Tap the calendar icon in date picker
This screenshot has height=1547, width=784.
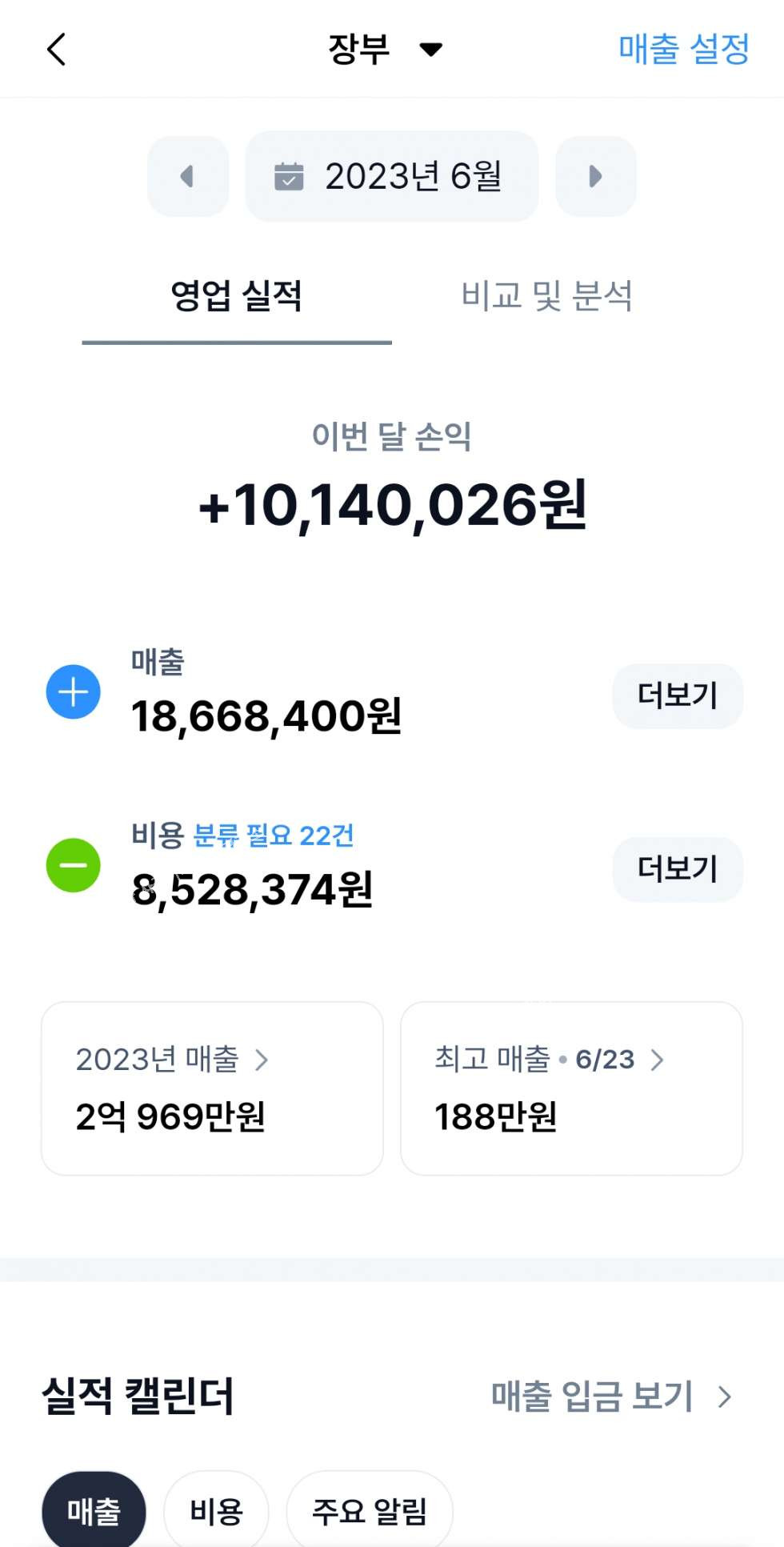click(289, 176)
